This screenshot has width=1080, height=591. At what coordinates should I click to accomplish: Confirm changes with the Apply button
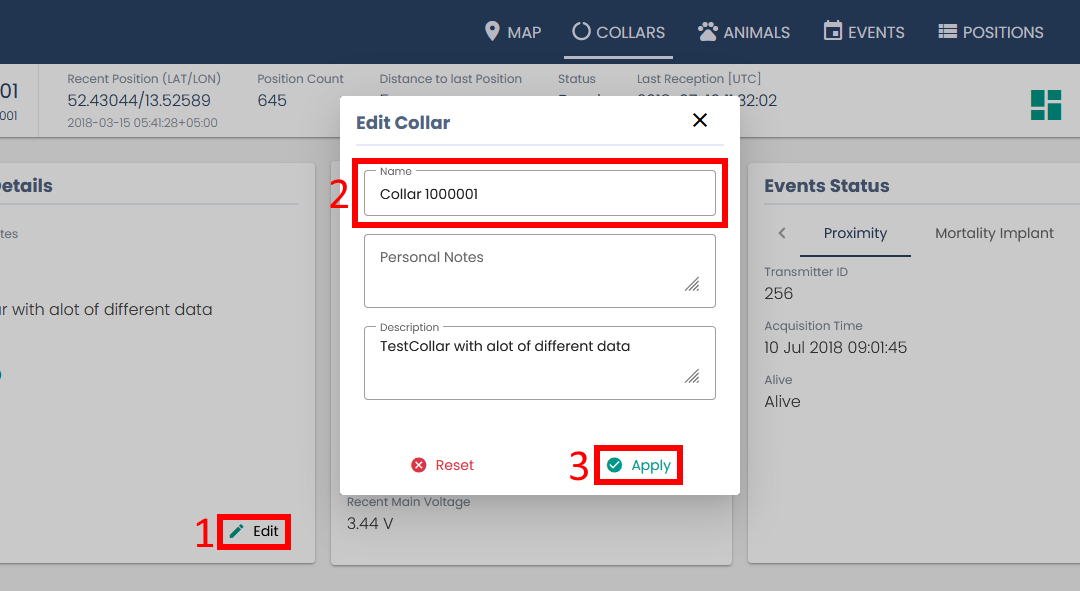(x=639, y=465)
